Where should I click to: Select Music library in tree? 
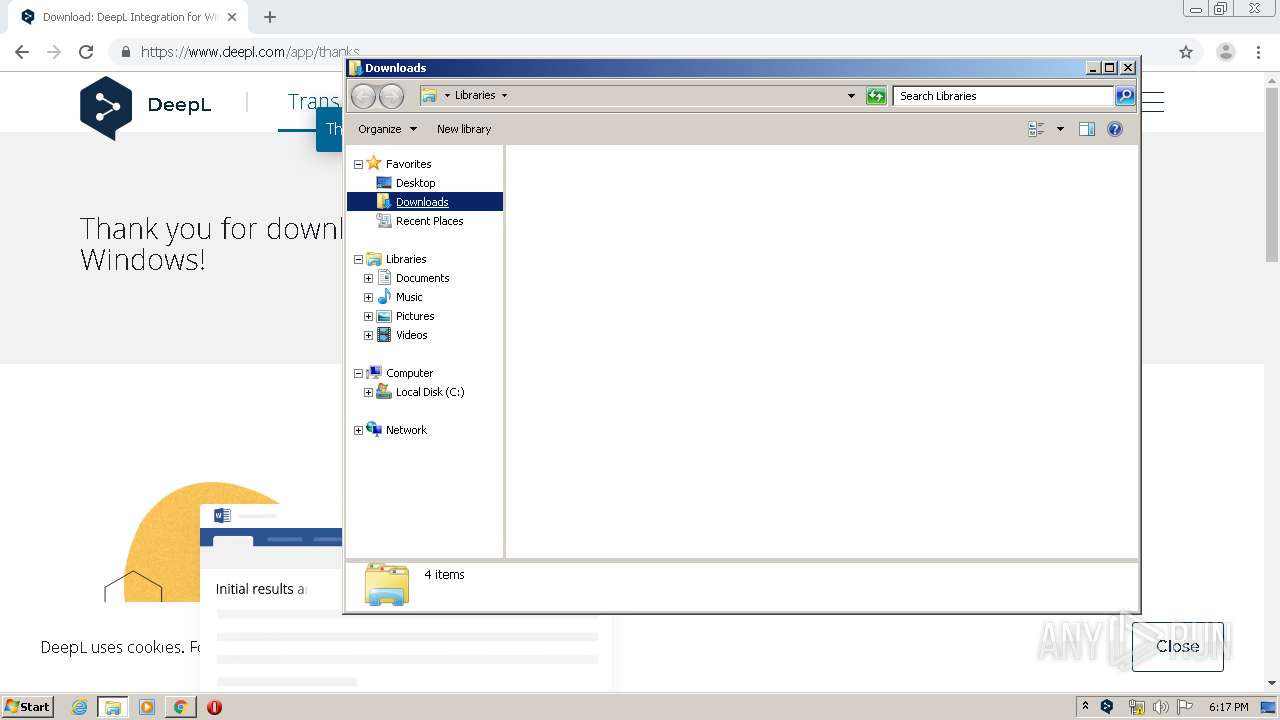pos(409,297)
